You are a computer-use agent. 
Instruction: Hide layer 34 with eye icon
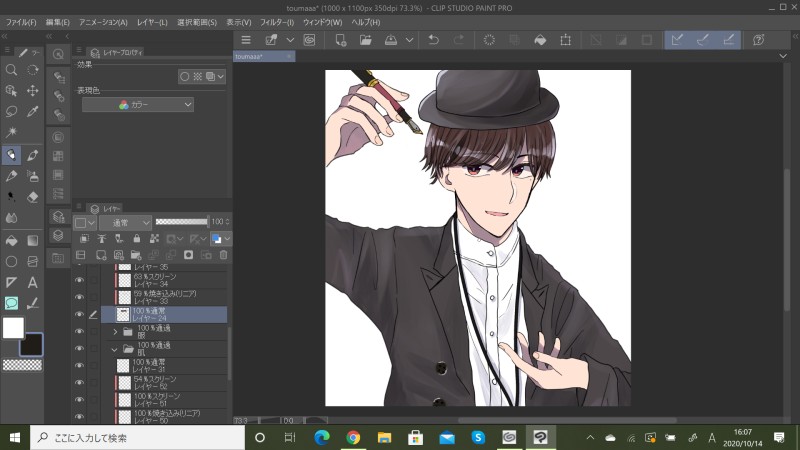click(79, 280)
